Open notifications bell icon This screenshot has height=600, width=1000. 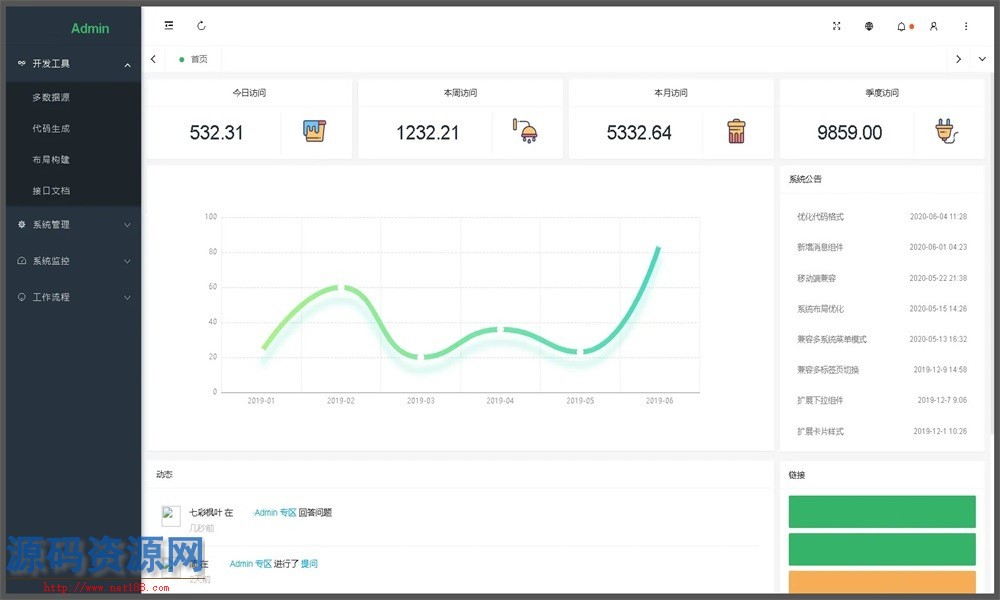901,26
